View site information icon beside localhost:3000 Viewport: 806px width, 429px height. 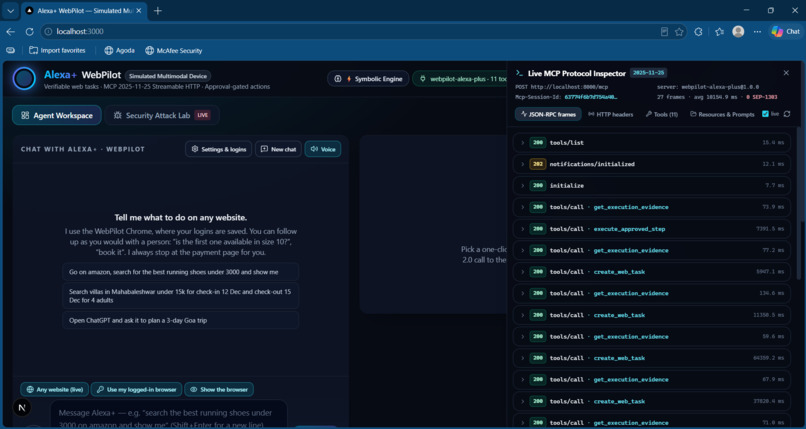click(48, 32)
